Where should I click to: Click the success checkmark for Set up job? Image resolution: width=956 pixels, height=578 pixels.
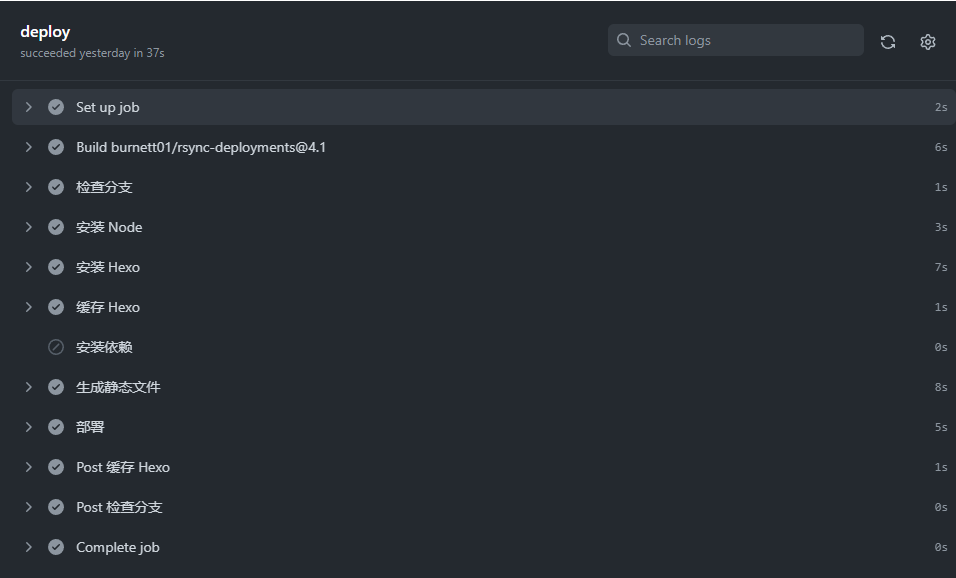pos(56,107)
